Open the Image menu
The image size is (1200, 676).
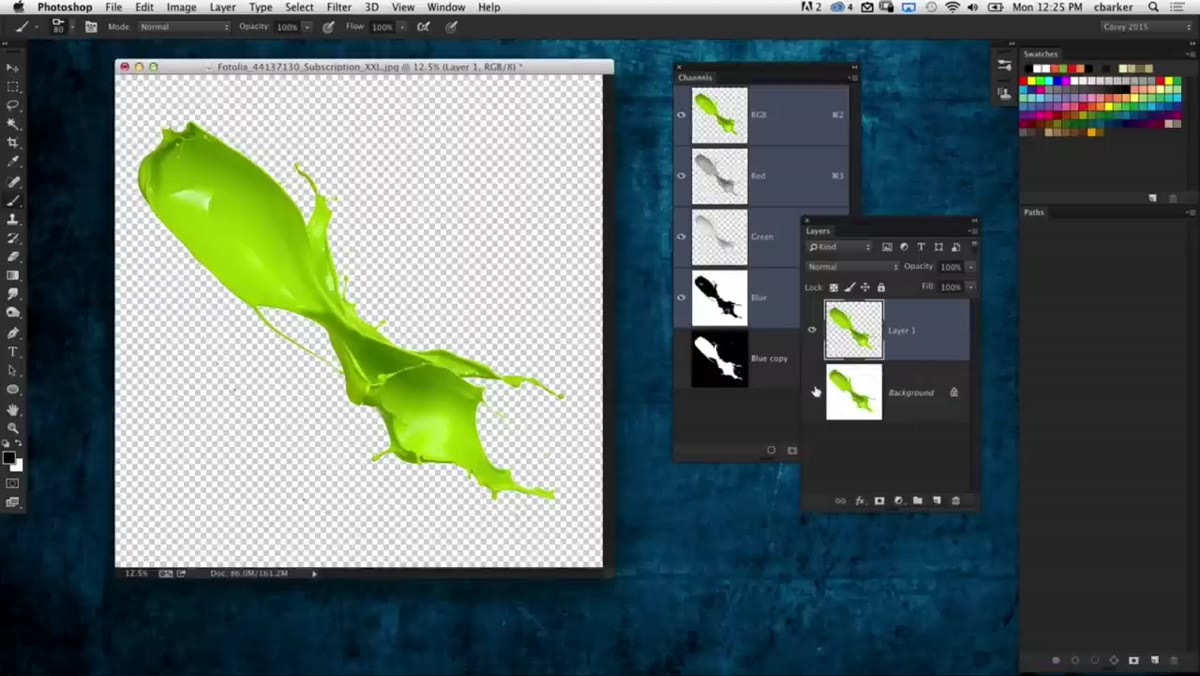click(181, 7)
